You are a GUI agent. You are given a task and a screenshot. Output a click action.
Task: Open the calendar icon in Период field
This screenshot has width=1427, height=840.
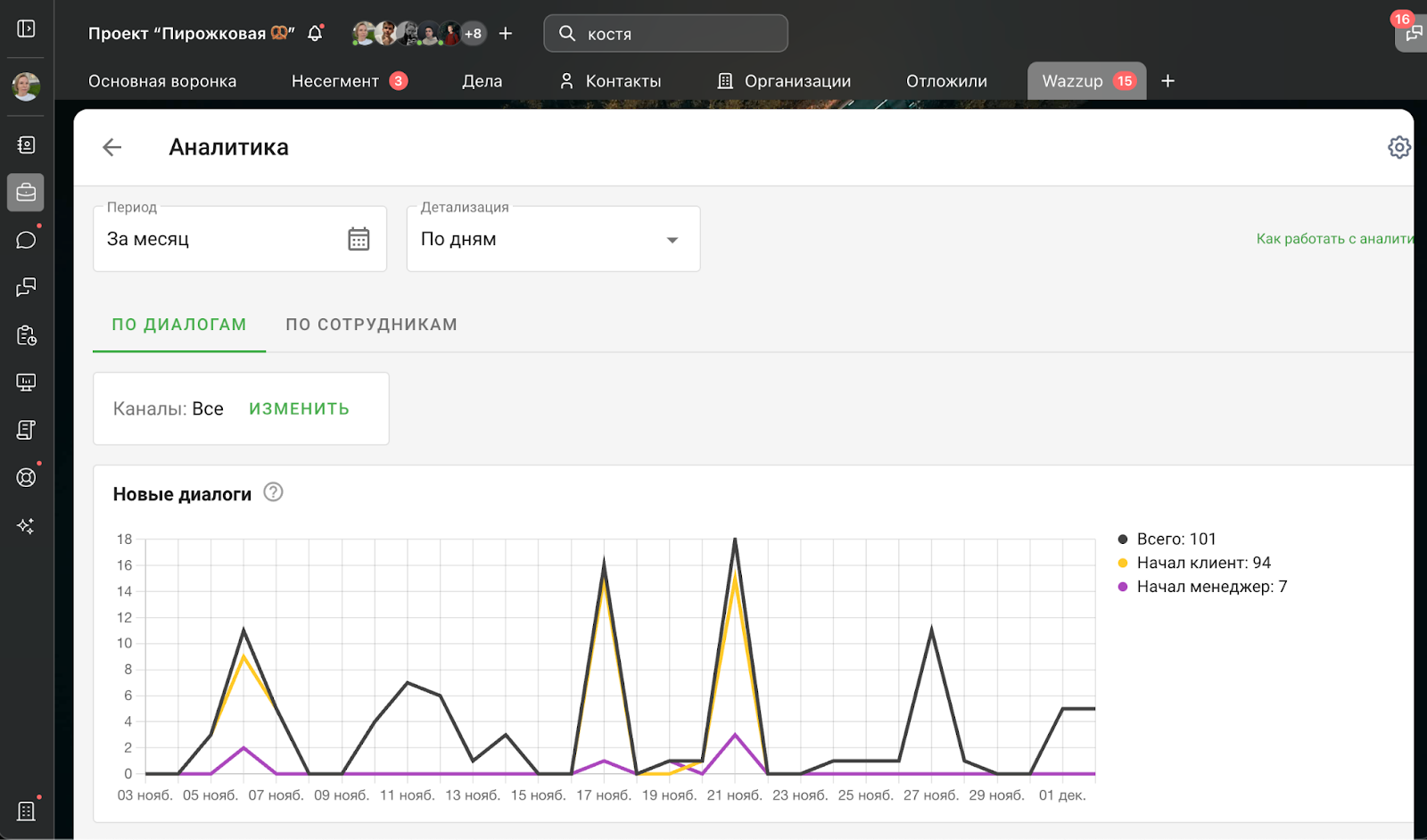pyautogui.click(x=359, y=239)
